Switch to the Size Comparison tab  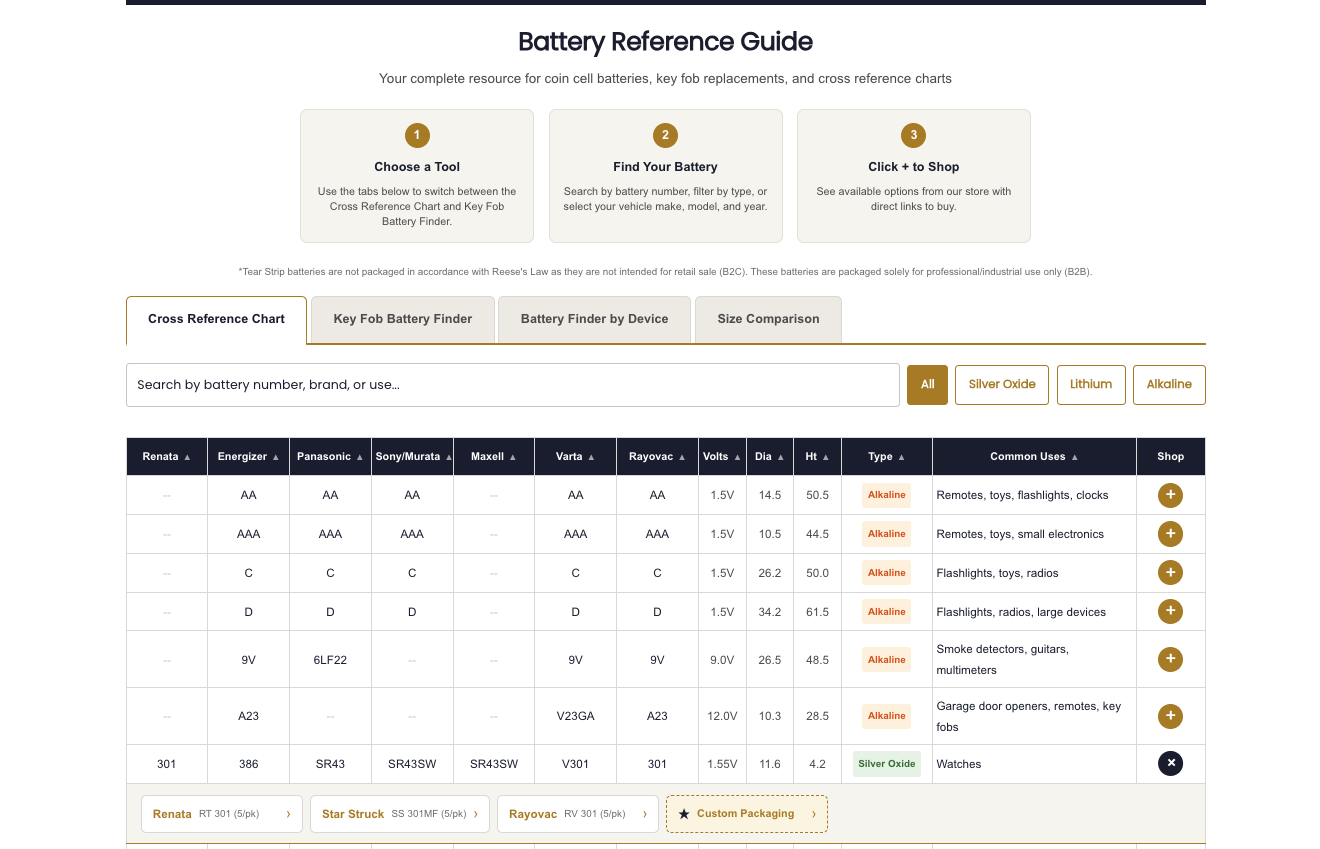[768, 319]
